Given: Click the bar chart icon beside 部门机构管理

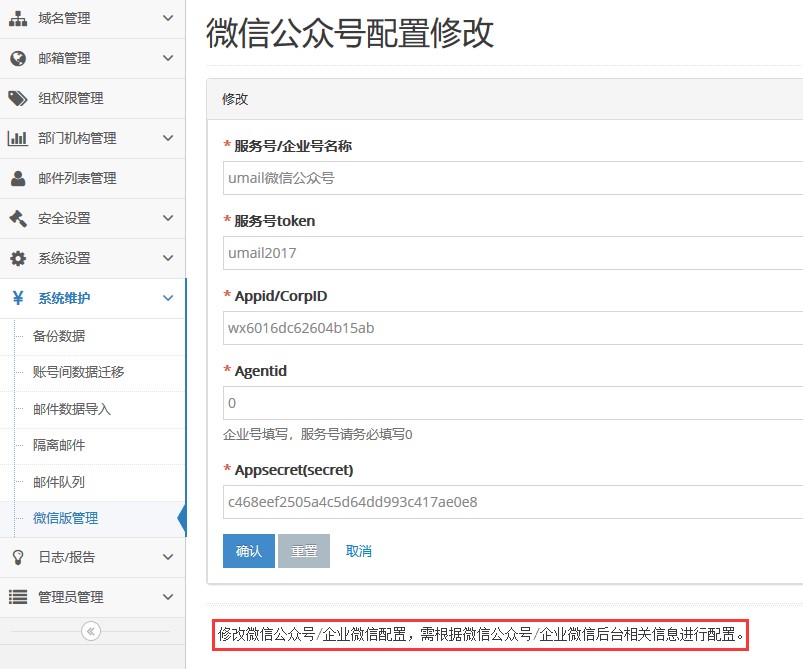Looking at the screenshot, I should (x=18, y=138).
